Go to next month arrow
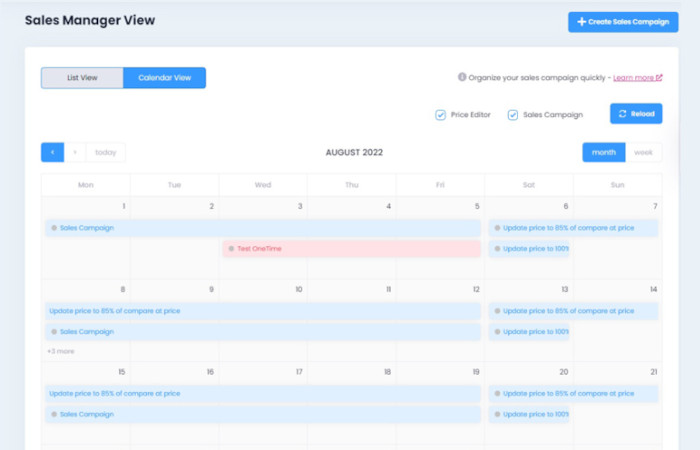Image resolution: width=700 pixels, height=450 pixels. tap(75, 152)
